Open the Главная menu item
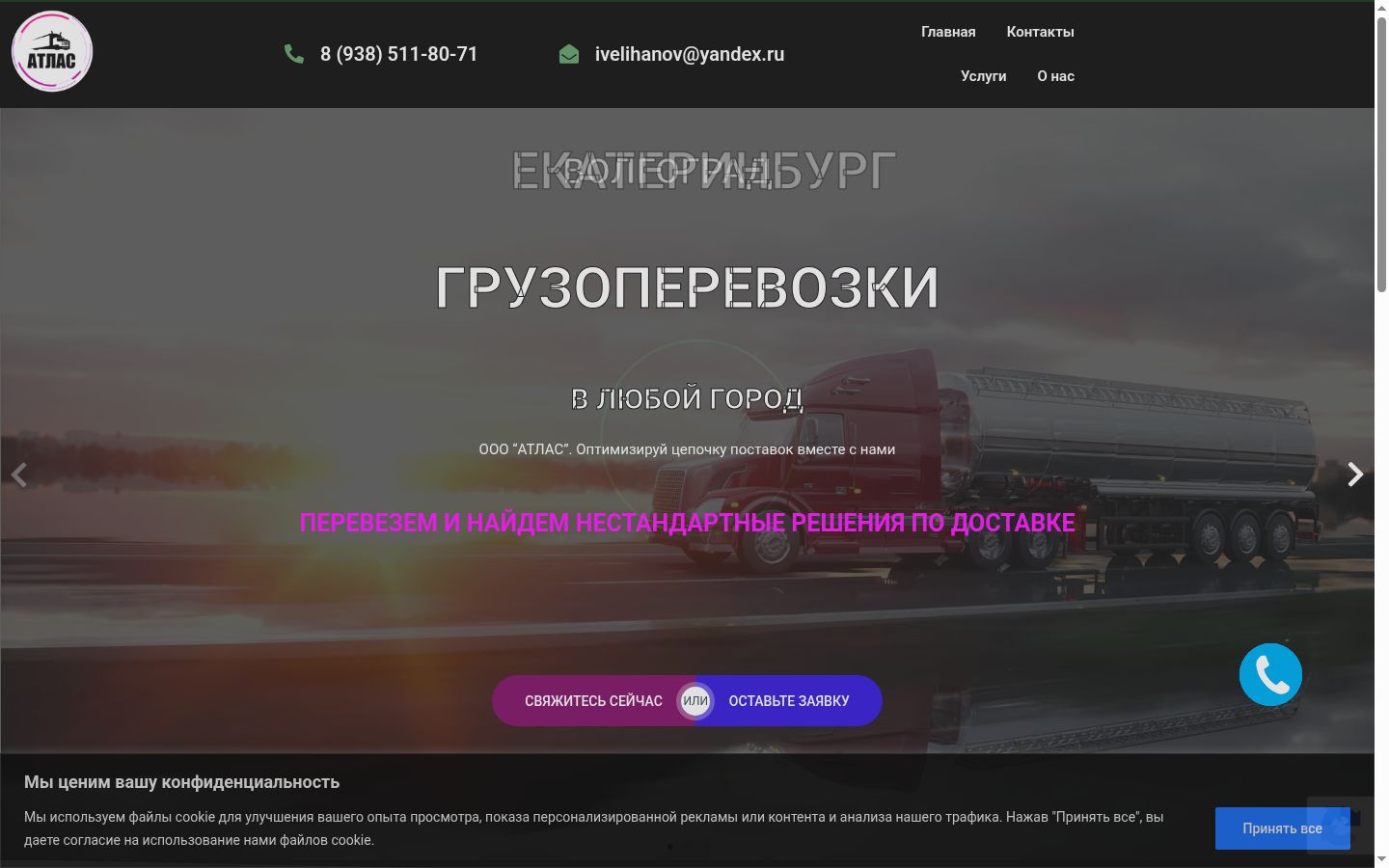This screenshot has height=868, width=1389. pyautogui.click(x=948, y=32)
